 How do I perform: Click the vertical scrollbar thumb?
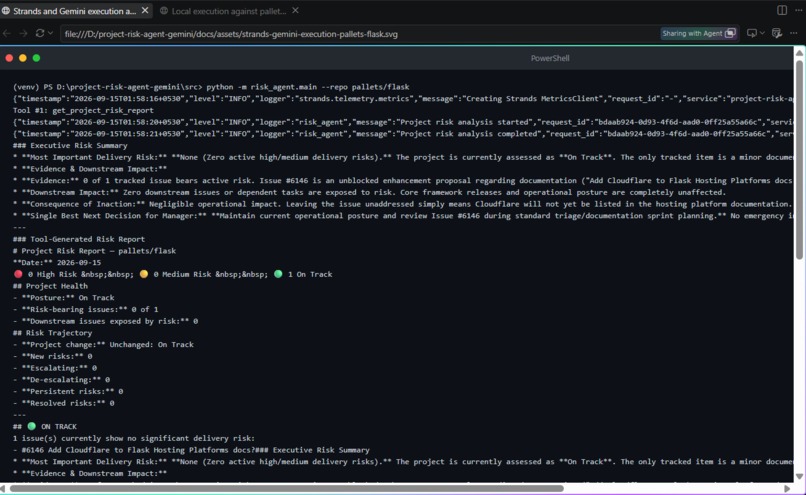pyautogui.click(x=799, y=159)
